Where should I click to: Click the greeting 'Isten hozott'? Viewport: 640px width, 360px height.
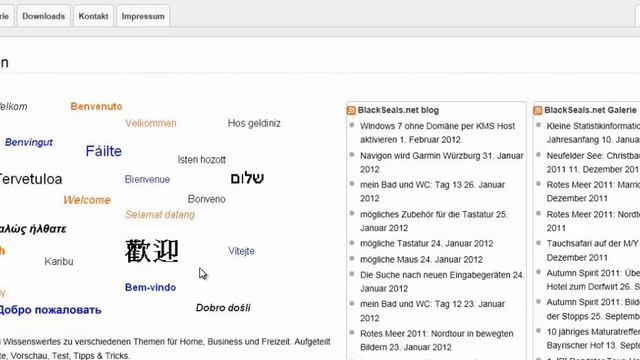202,160
